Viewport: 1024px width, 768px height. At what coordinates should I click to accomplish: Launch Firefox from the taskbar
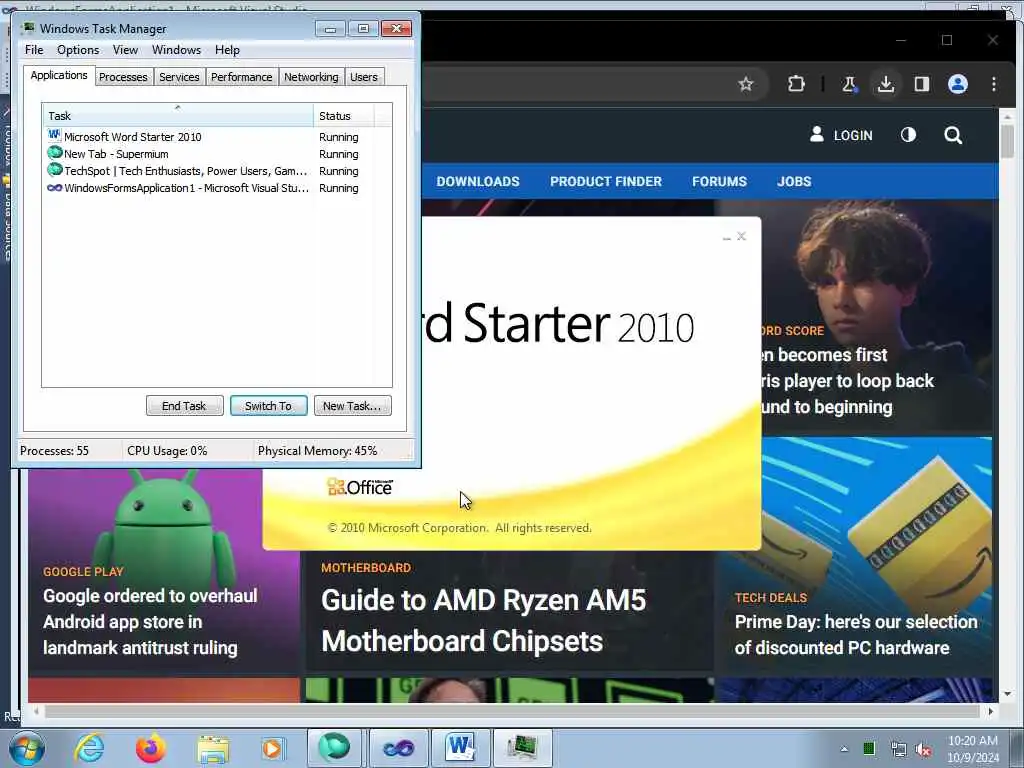tap(150, 748)
